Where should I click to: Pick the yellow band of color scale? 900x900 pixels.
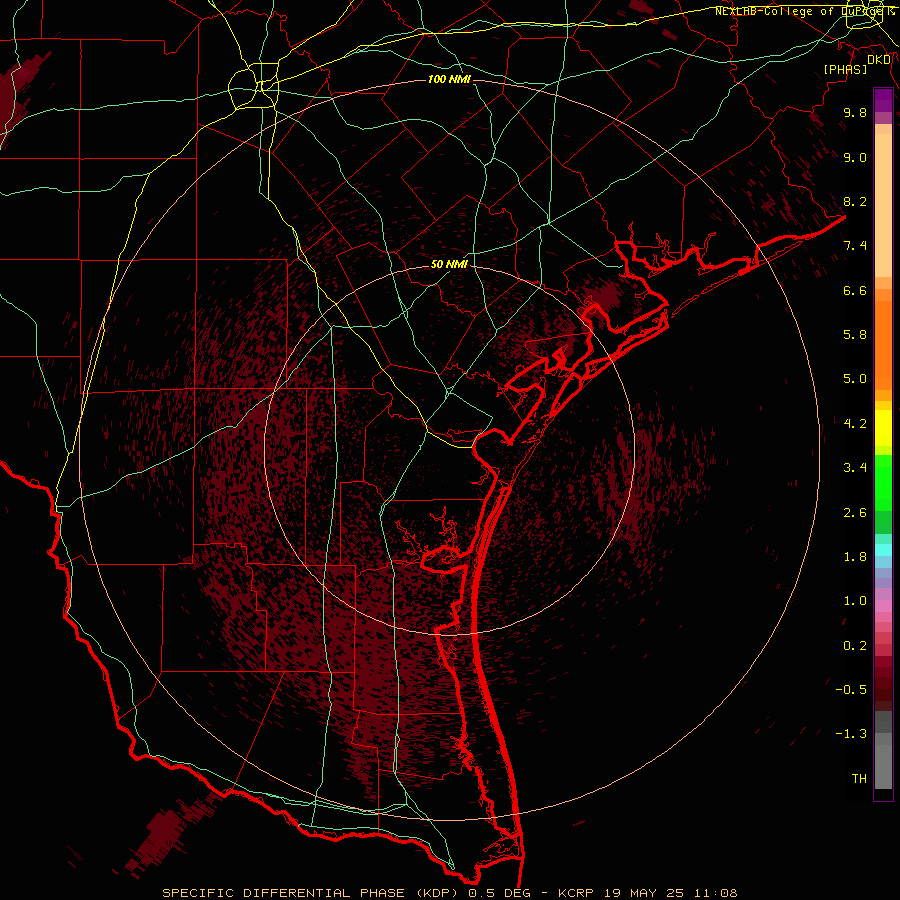pos(883,428)
